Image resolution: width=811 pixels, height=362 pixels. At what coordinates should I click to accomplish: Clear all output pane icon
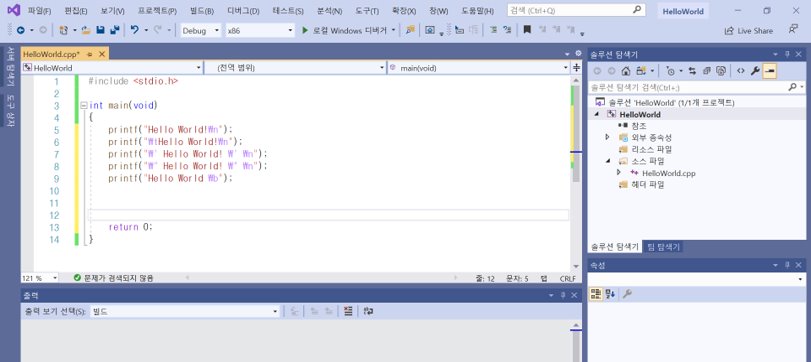coord(348,311)
